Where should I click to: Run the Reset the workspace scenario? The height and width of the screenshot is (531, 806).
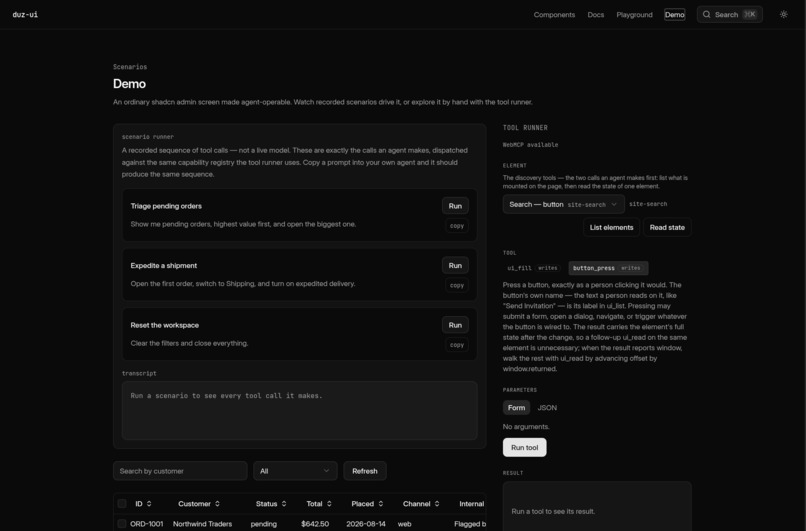click(x=455, y=325)
